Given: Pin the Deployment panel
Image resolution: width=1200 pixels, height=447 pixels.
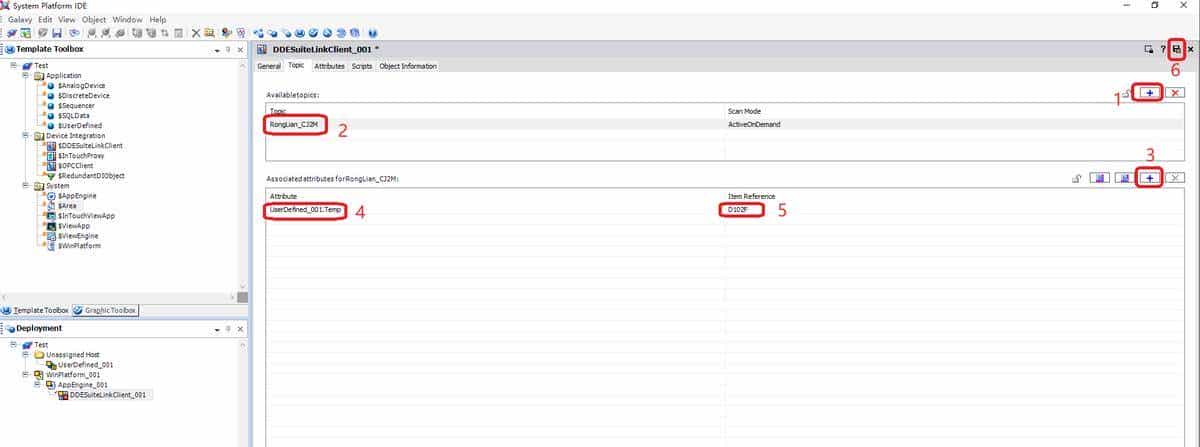Looking at the screenshot, I should tap(229, 329).
